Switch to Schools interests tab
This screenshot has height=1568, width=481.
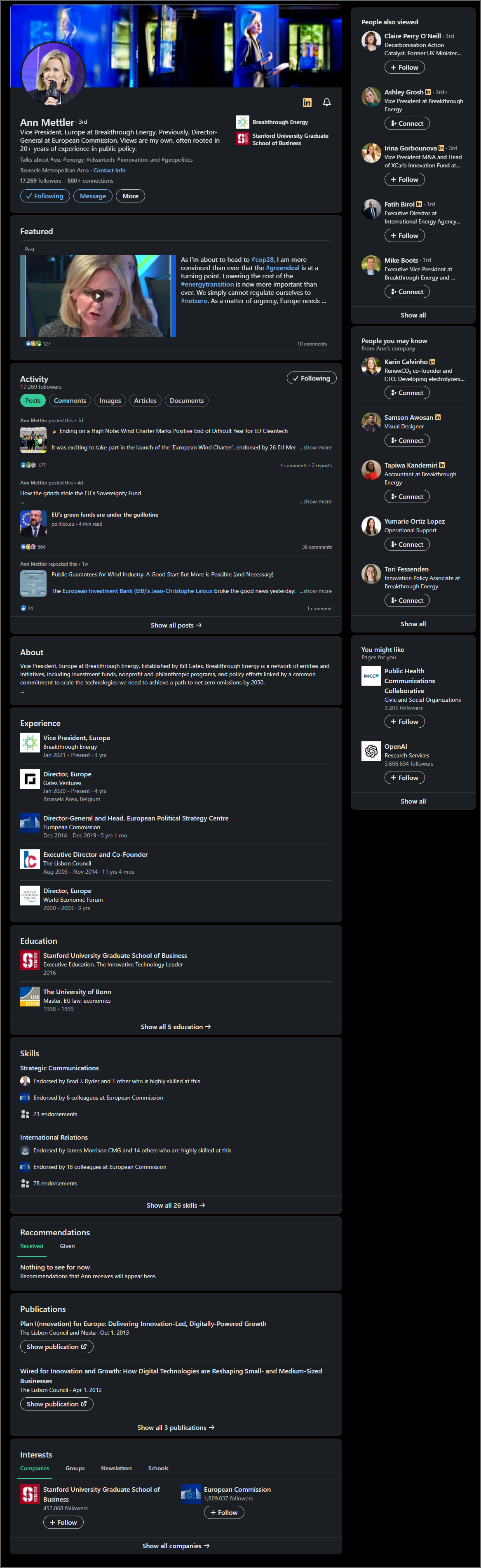(x=158, y=1468)
